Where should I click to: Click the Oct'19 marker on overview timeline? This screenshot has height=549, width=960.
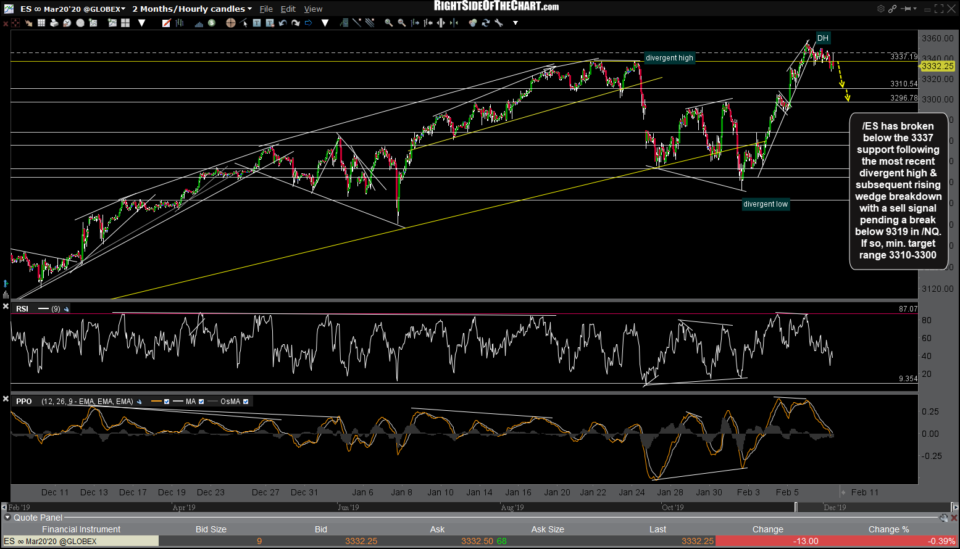672,507
